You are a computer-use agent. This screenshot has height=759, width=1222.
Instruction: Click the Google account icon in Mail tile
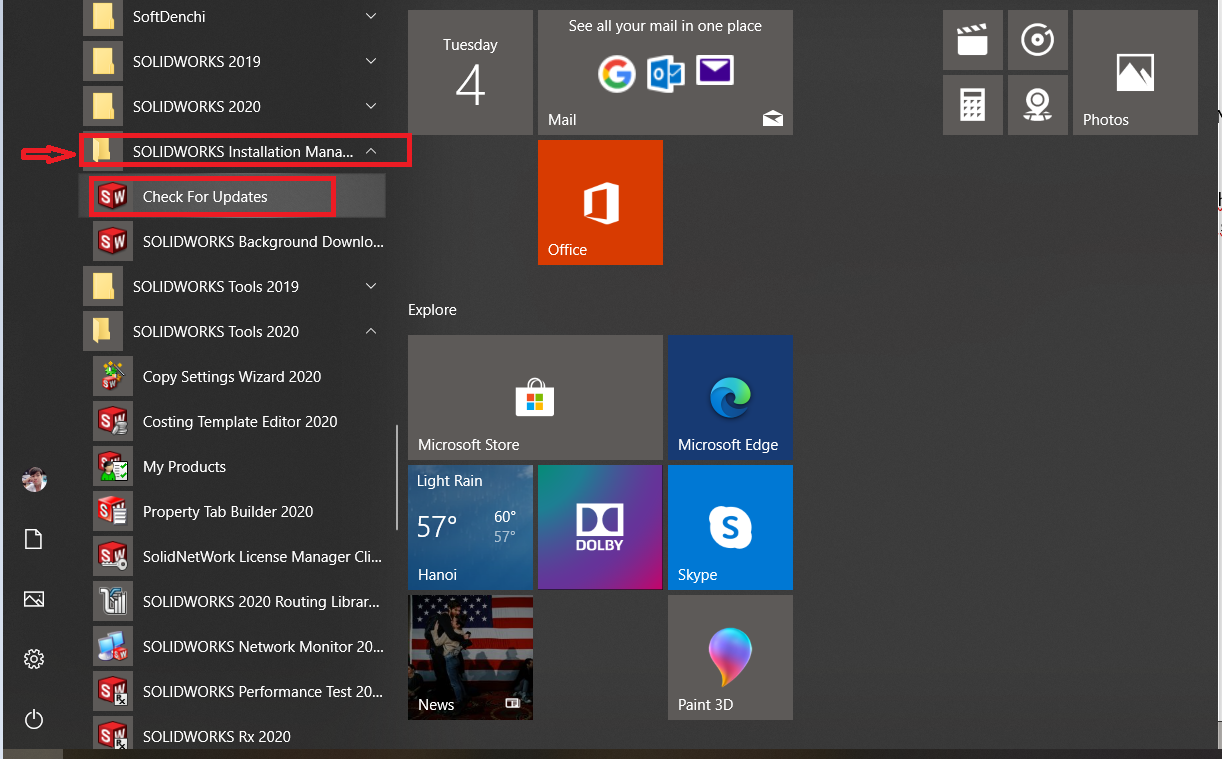tap(617, 73)
